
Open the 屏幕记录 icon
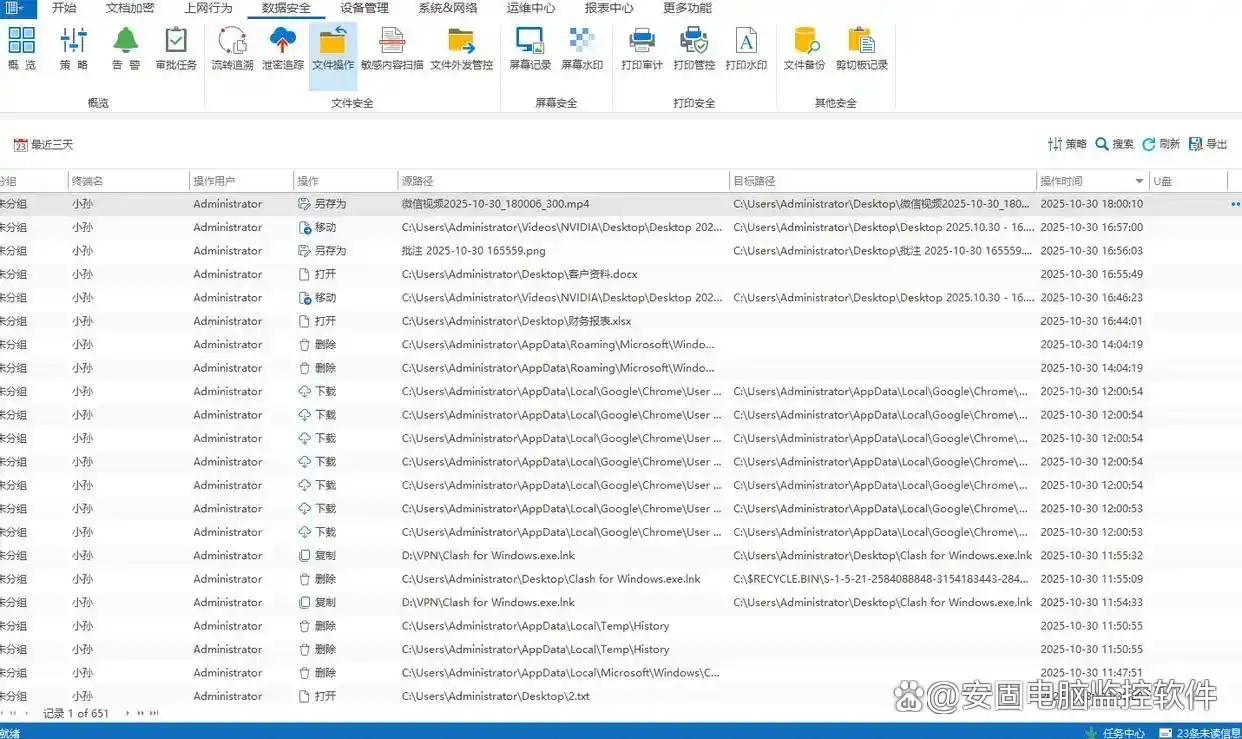[x=529, y=42]
